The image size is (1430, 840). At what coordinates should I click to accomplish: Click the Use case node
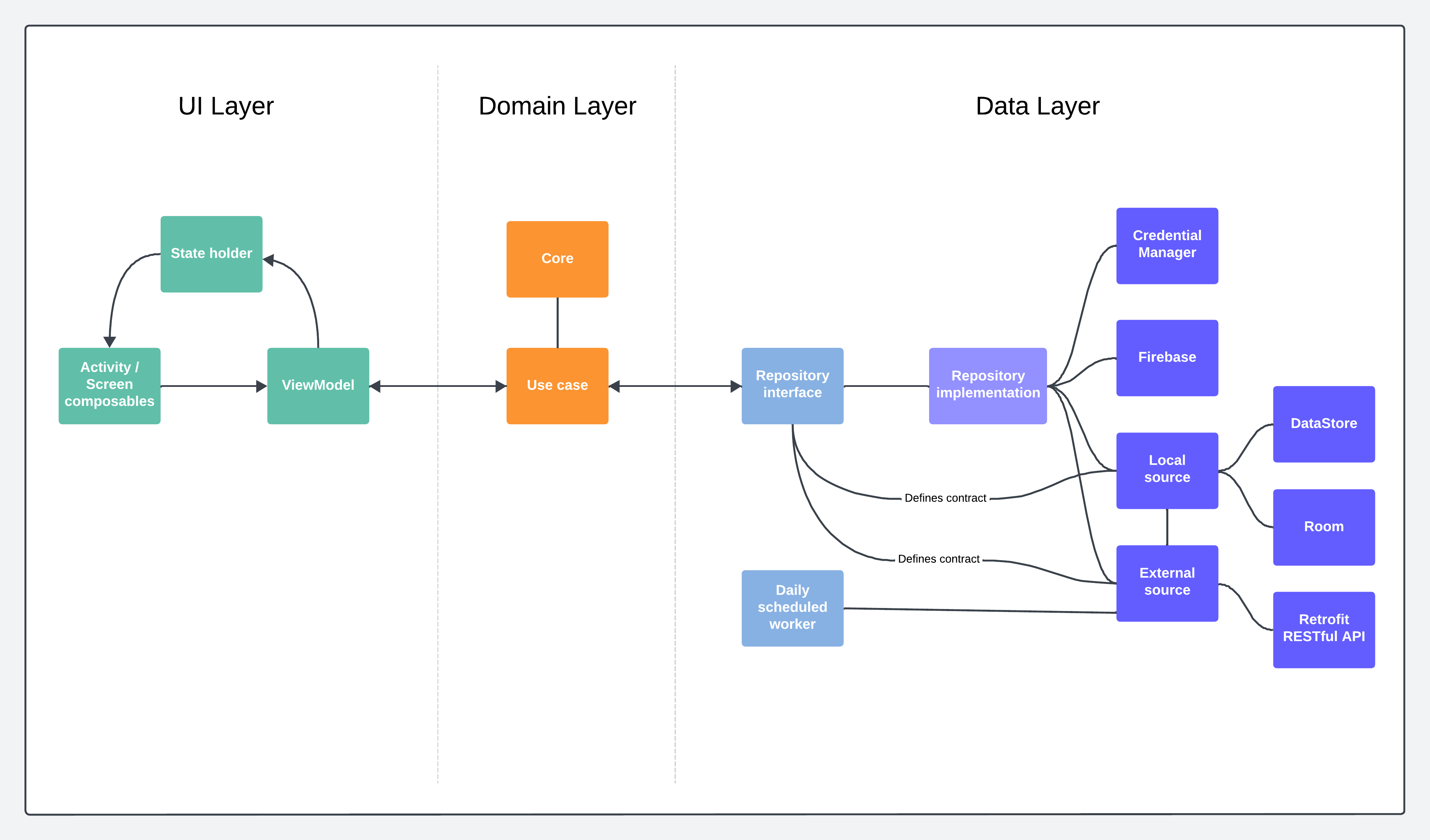[557, 385]
